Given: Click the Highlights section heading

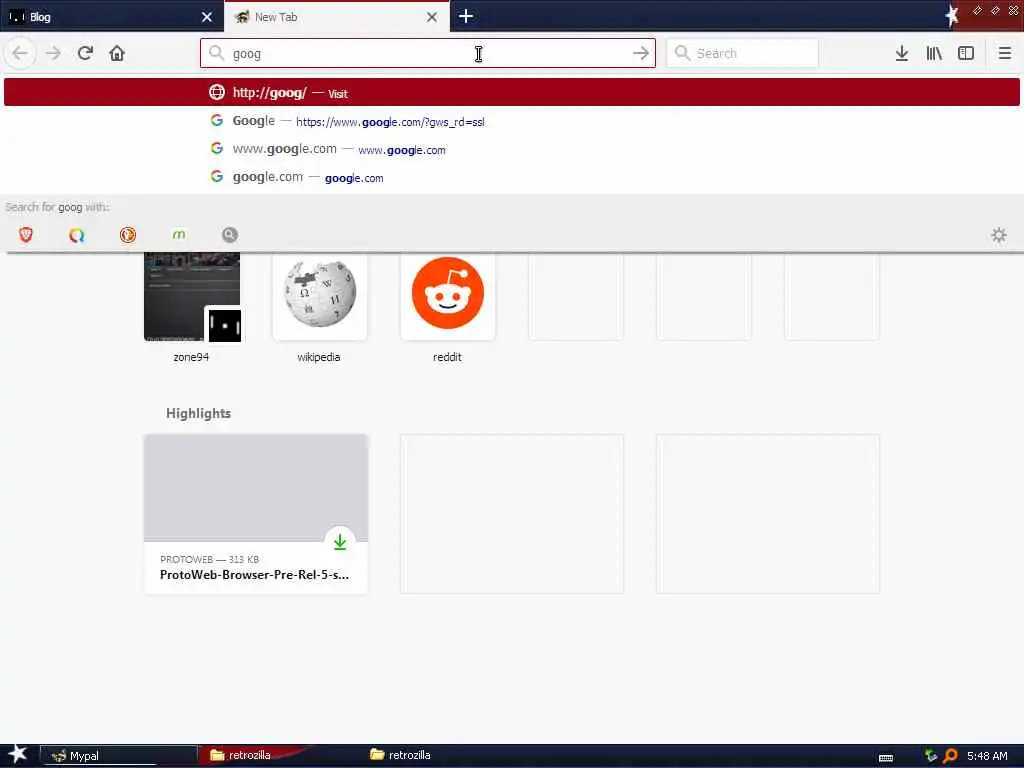Looking at the screenshot, I should tap(199, 413).
